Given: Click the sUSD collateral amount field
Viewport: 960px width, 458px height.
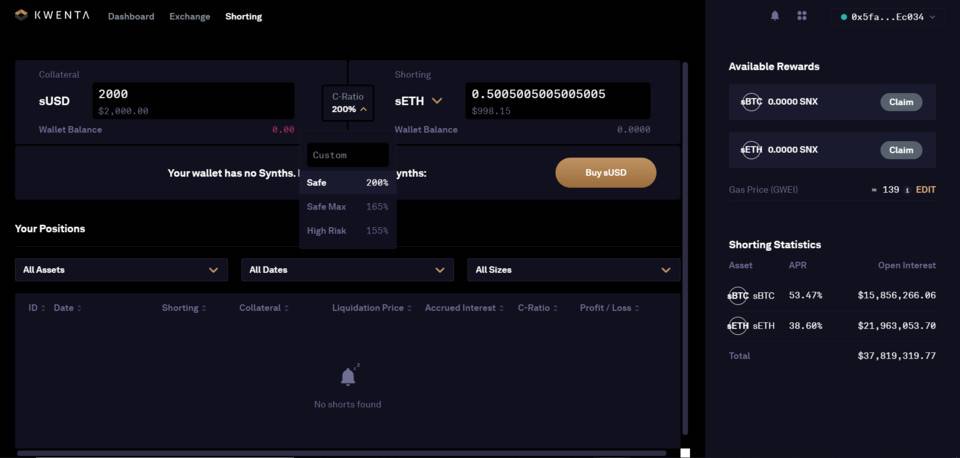Looking at the screenshot, I should [x=193, y=101].
